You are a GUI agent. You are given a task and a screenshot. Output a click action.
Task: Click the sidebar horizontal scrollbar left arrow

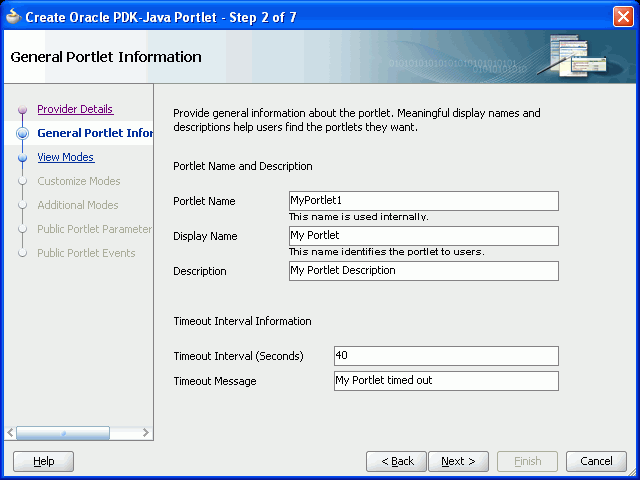[x=10, y=433]
